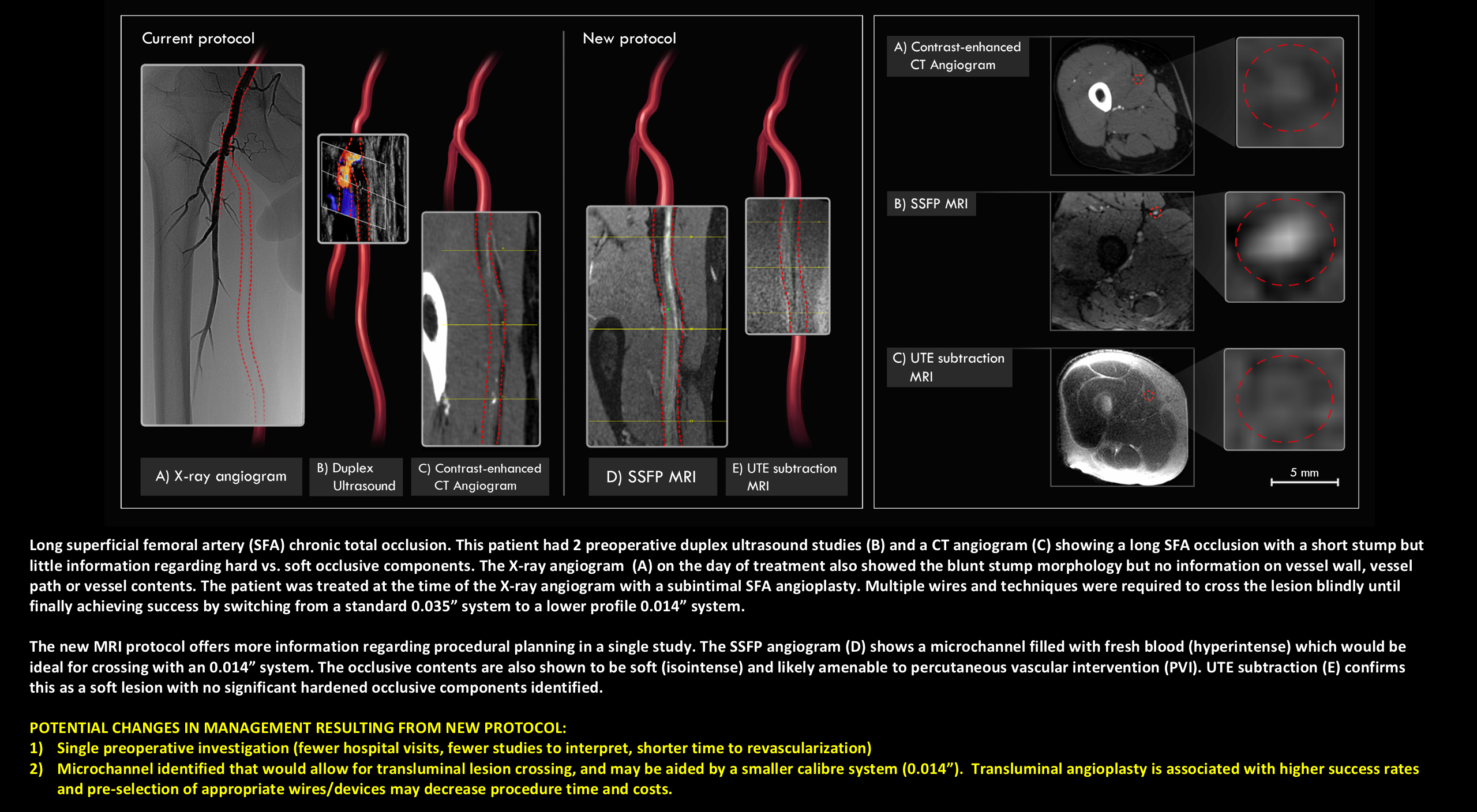
Task: Click the X-ray angiogram image
Action: coord(222,245)
